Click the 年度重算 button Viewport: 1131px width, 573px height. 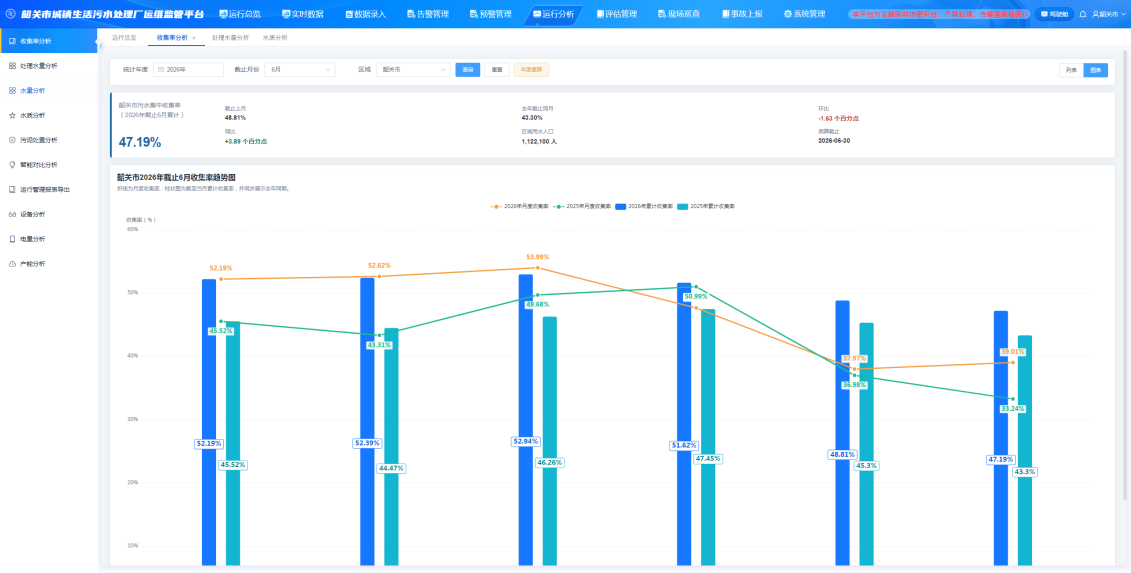[x=531, y=70]
